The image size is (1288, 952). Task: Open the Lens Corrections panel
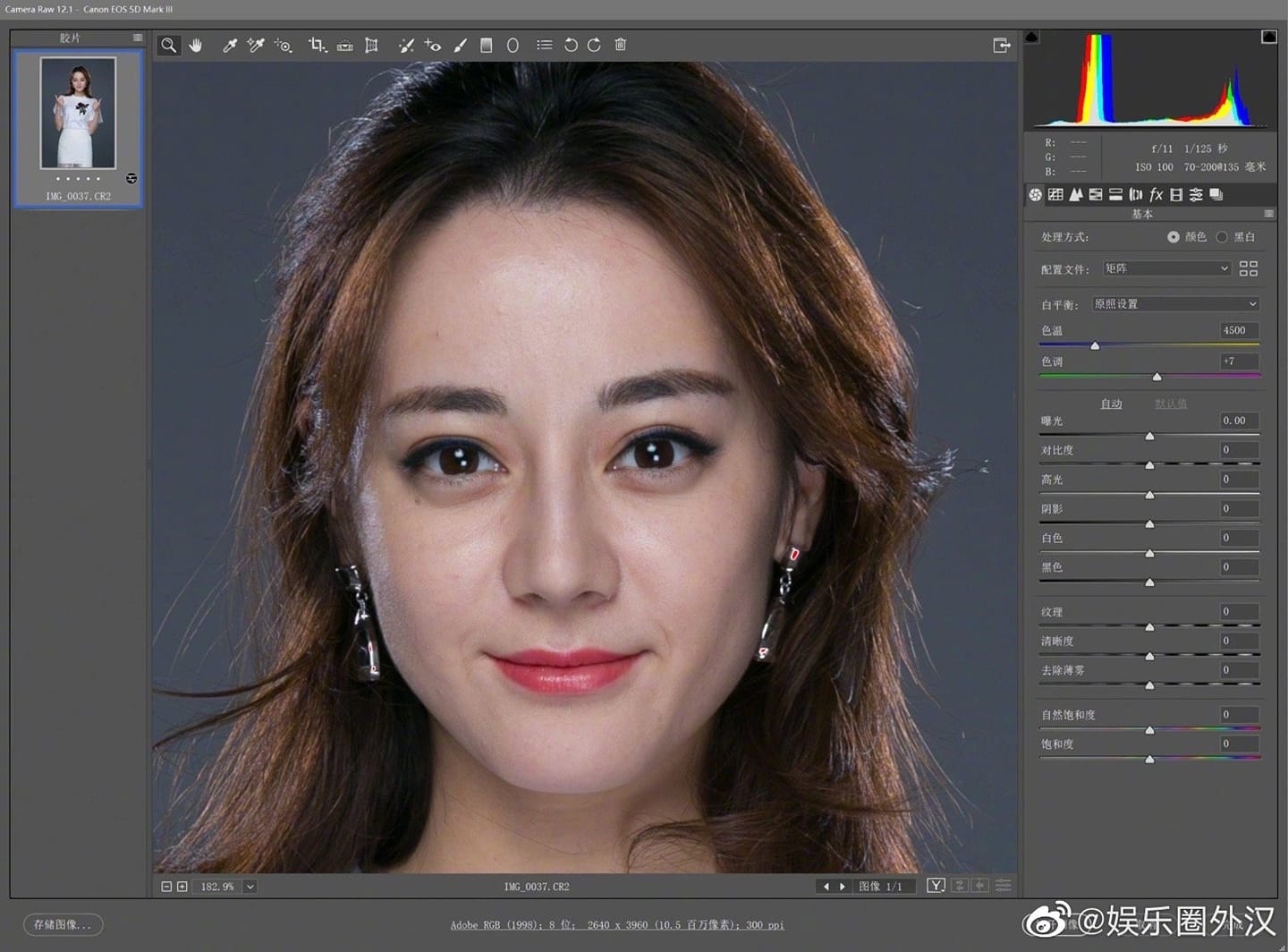[1136, 194]
